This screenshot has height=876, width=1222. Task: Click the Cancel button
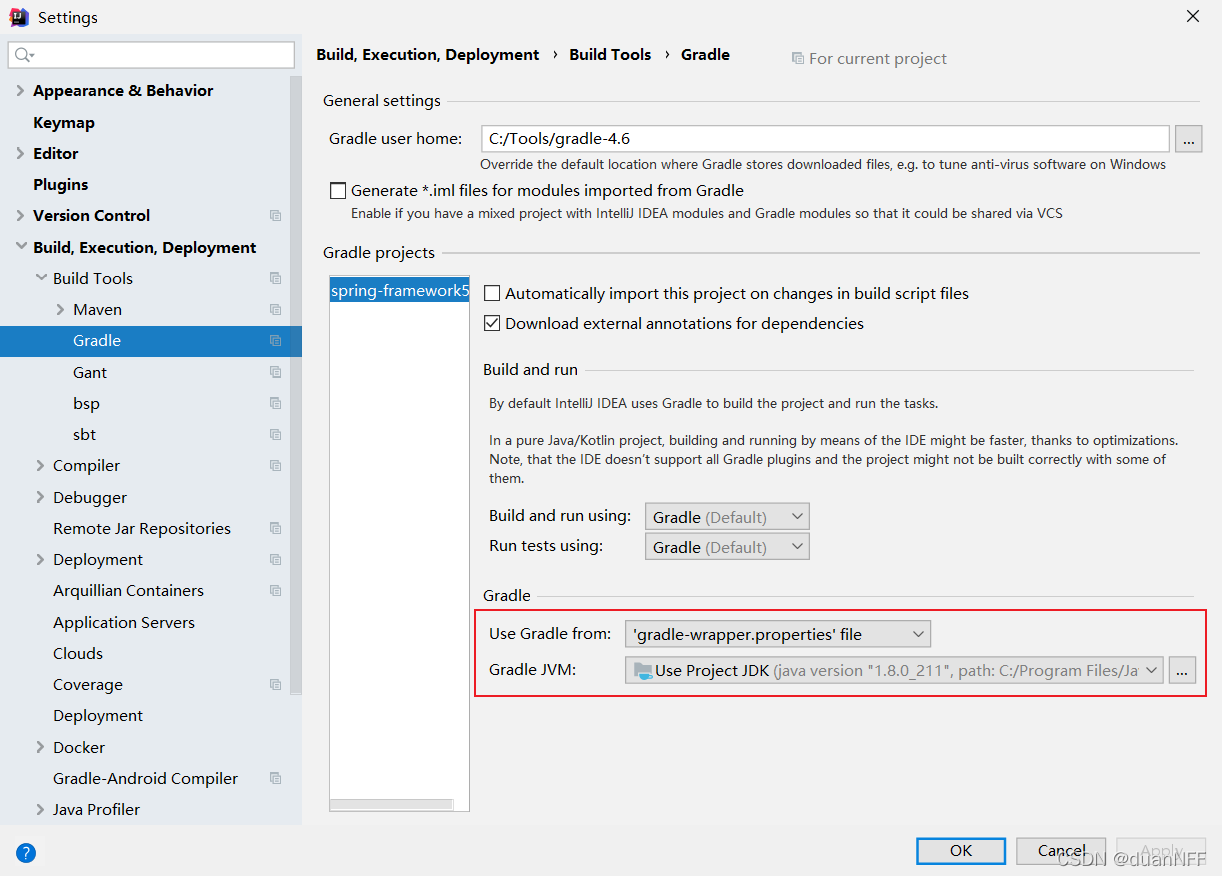point(1061,850)
